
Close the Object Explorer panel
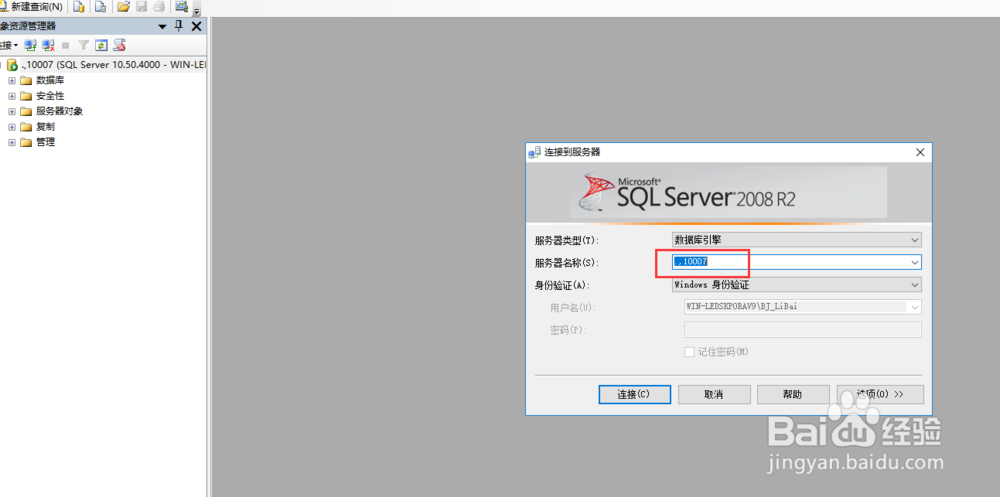[x=196, y=26]
